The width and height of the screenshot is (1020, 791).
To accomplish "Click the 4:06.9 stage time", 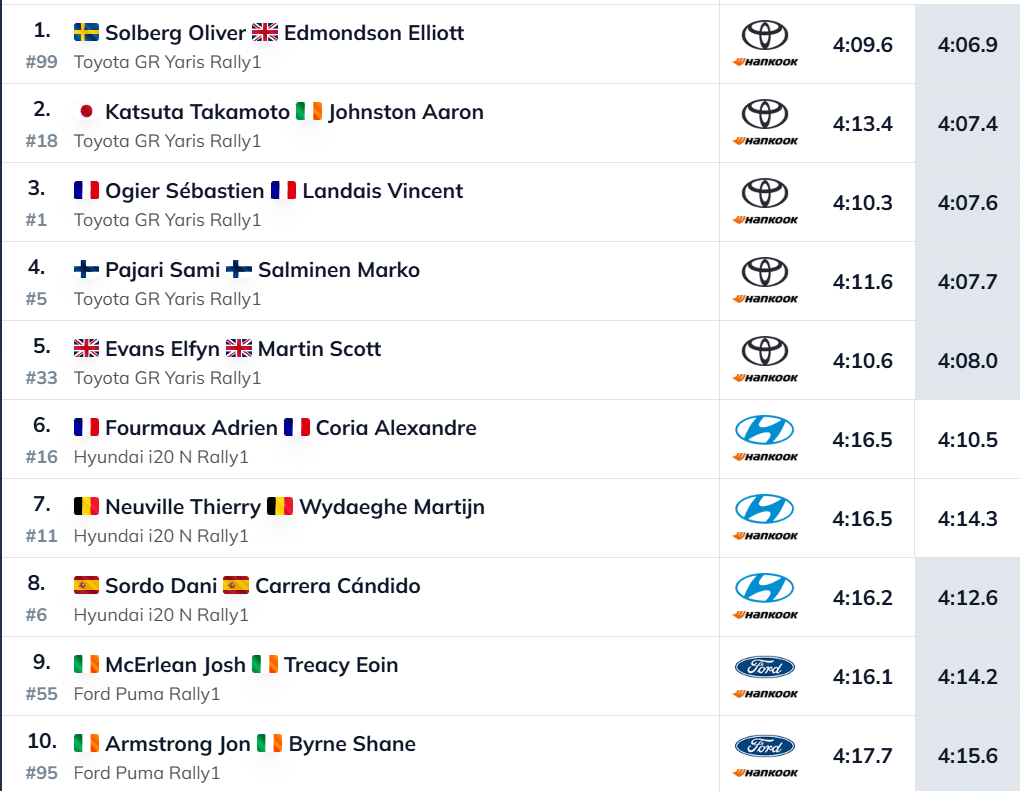I will 967,45.
